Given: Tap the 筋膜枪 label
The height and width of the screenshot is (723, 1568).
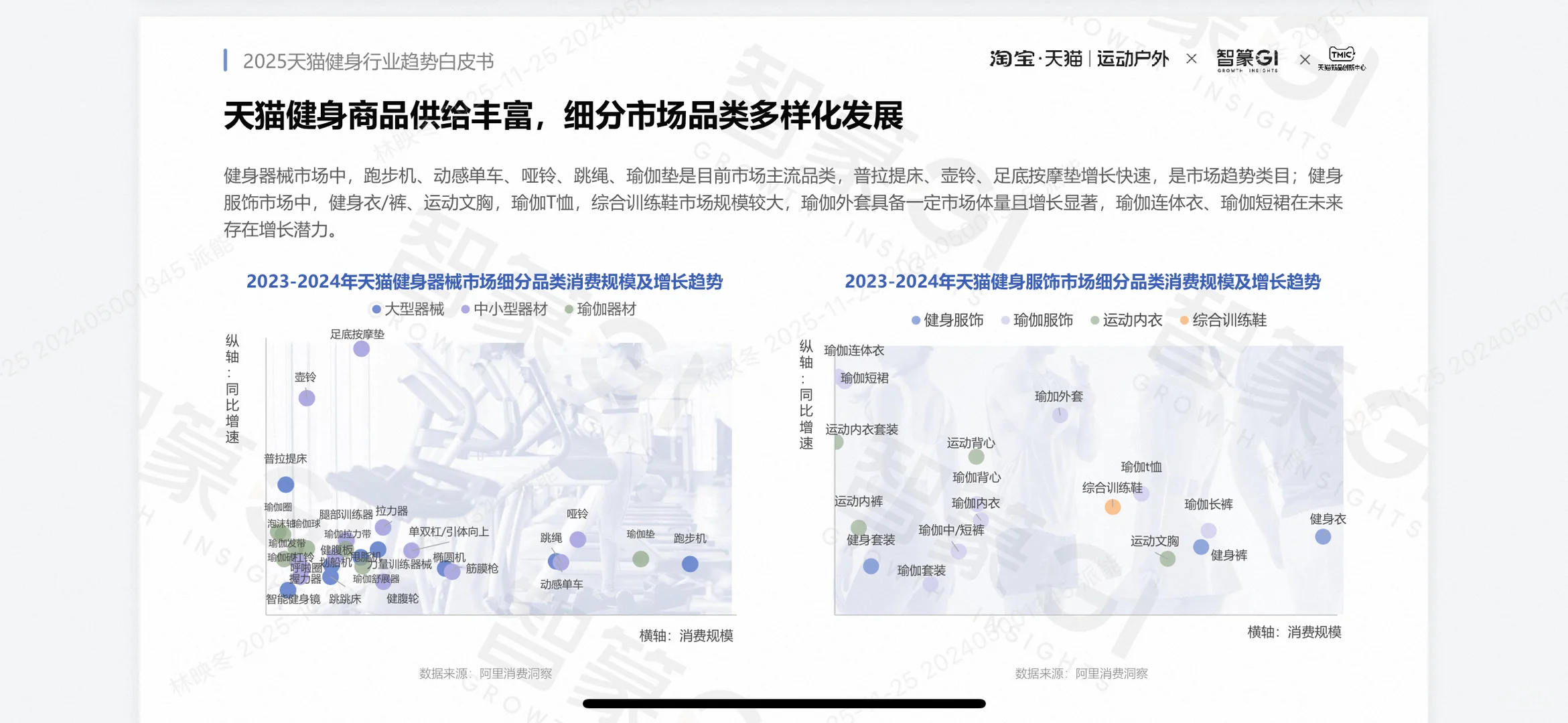Looking at the screenshot, I should click(482, 568).
